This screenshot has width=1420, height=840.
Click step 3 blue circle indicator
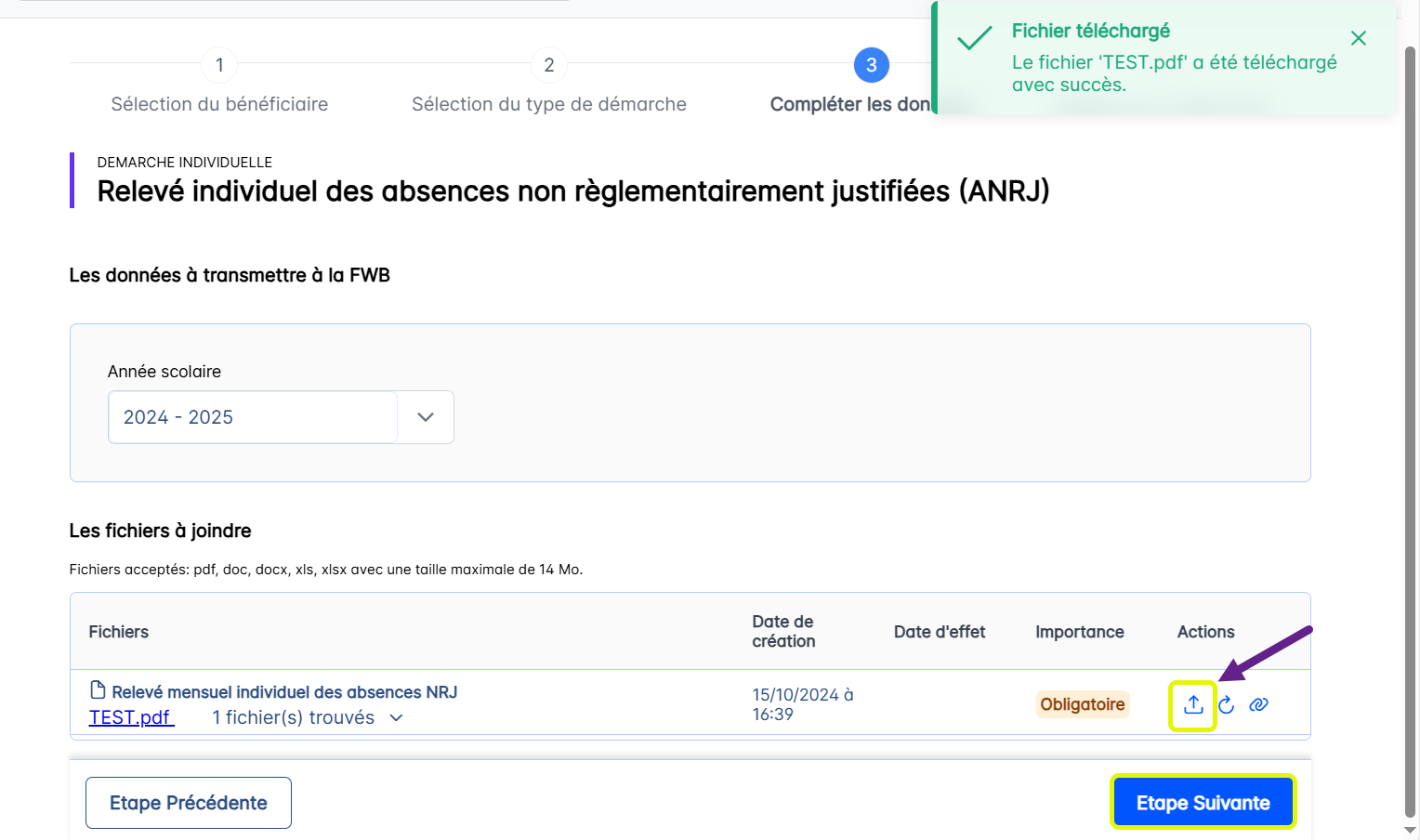[871, 65]
